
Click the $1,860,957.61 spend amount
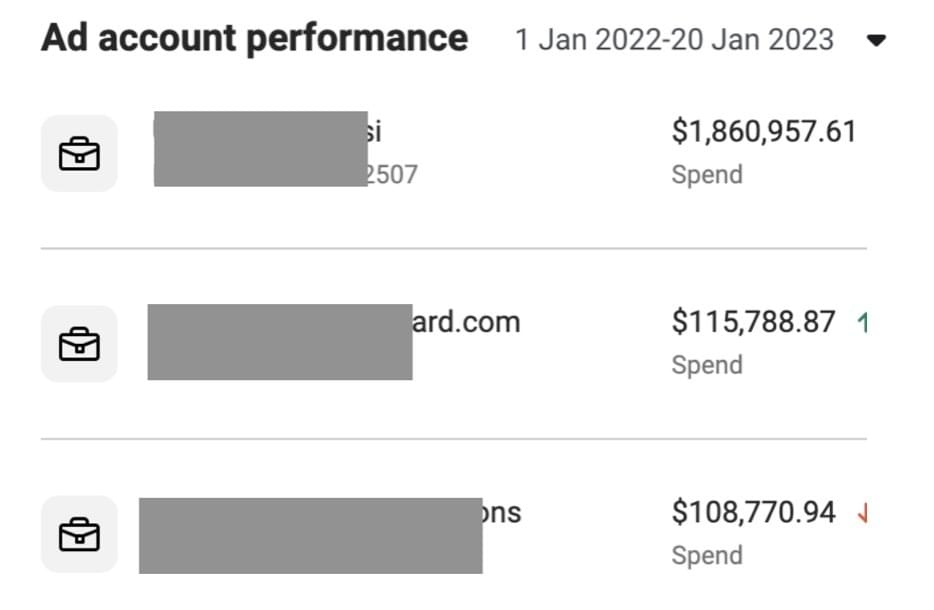(x=763, y=131)
